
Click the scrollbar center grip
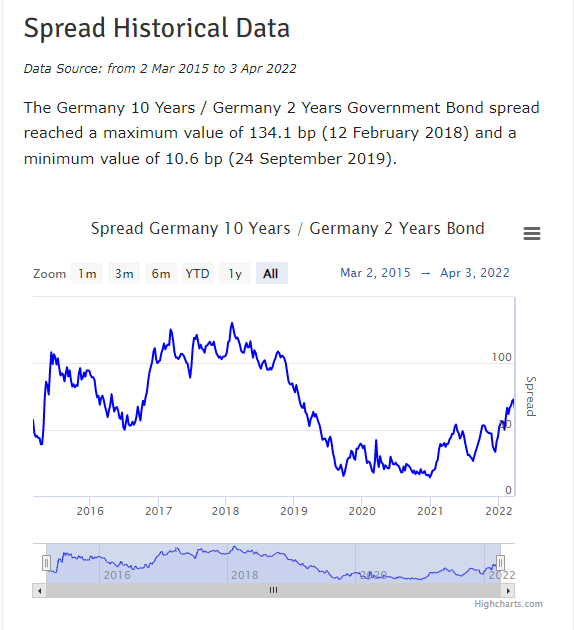coord(274,590)
